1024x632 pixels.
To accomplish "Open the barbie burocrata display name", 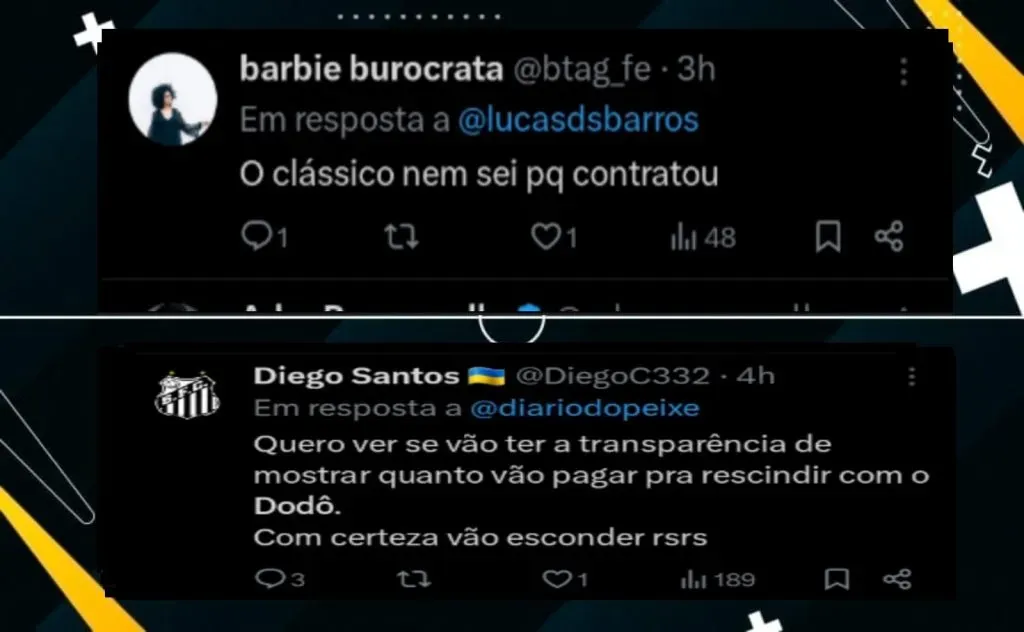I will pyautogui.click(x=371, y=69).
